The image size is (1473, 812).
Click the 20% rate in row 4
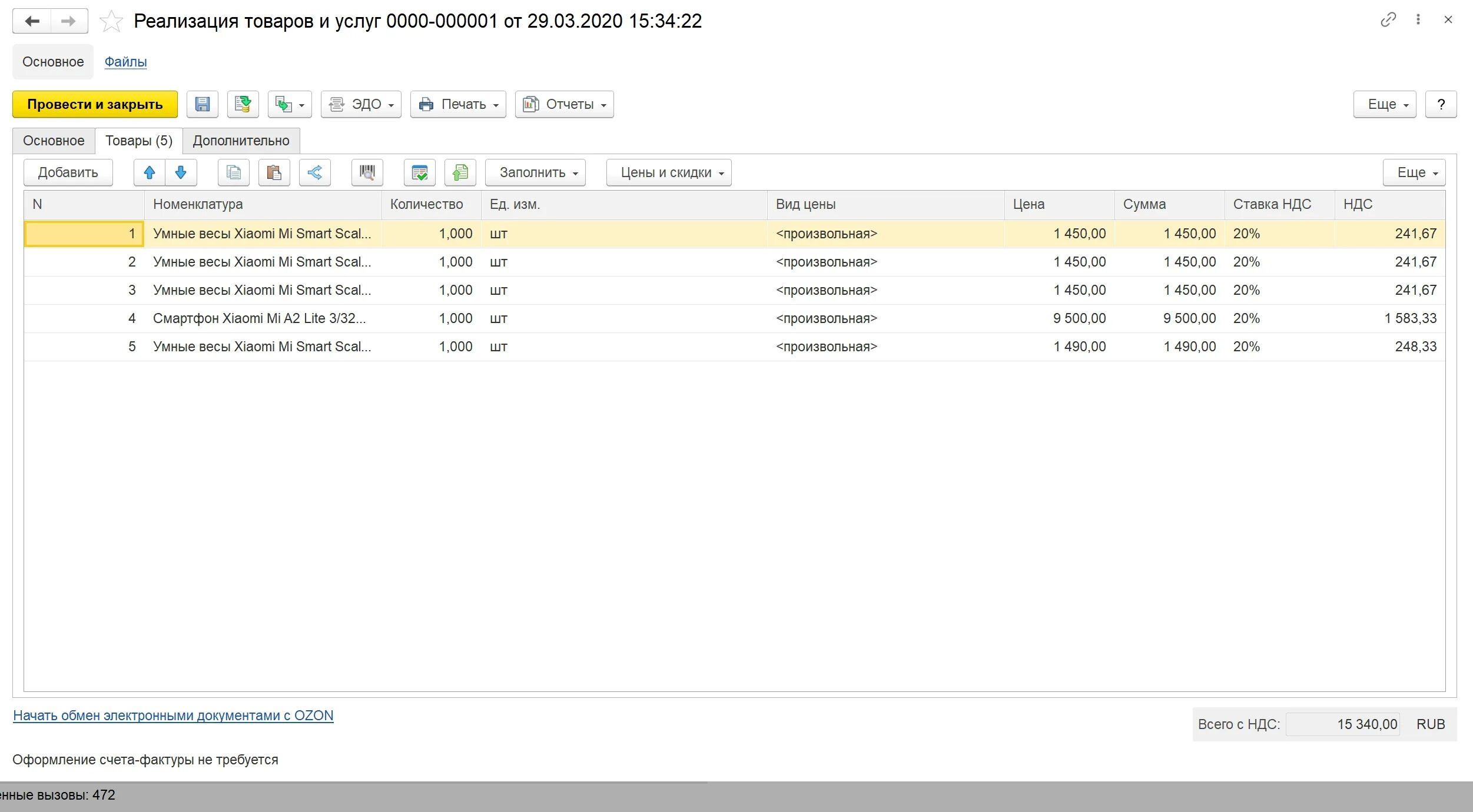(1279, 318)
